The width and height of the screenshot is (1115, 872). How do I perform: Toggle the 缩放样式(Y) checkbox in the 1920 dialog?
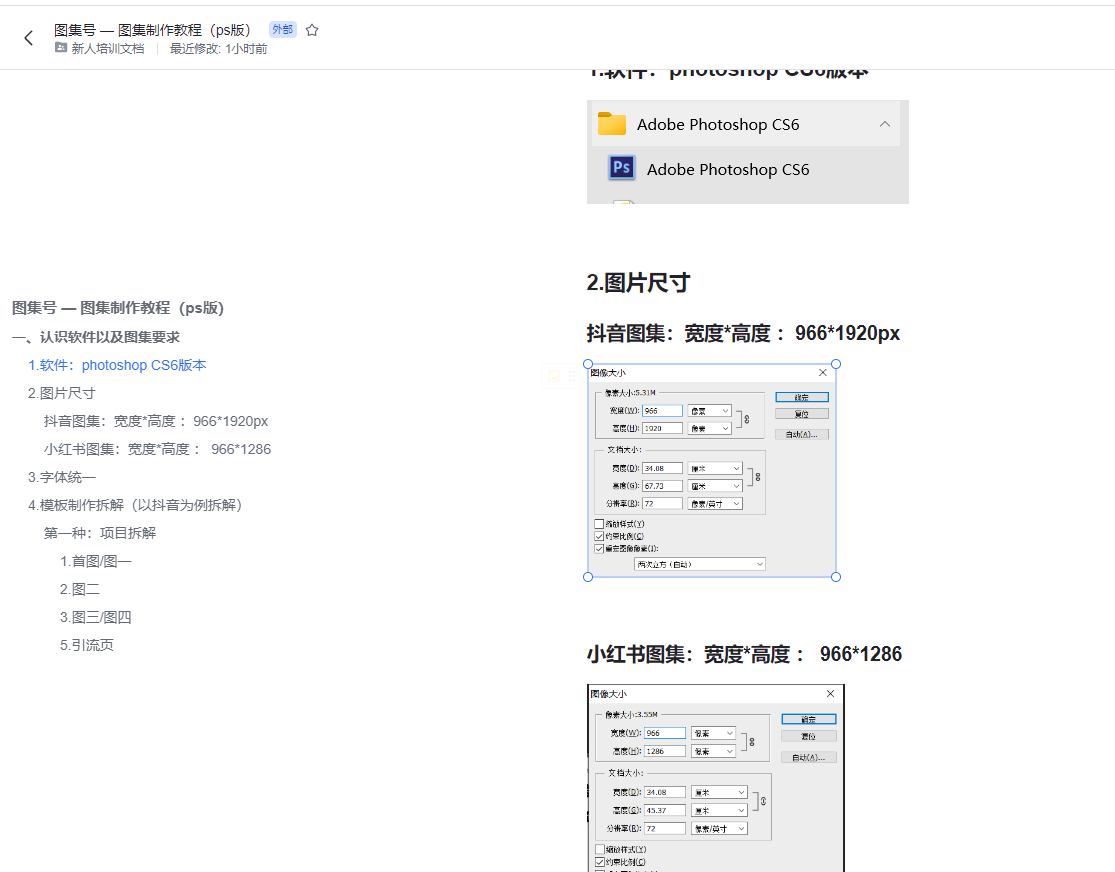[x=599, y=524]
